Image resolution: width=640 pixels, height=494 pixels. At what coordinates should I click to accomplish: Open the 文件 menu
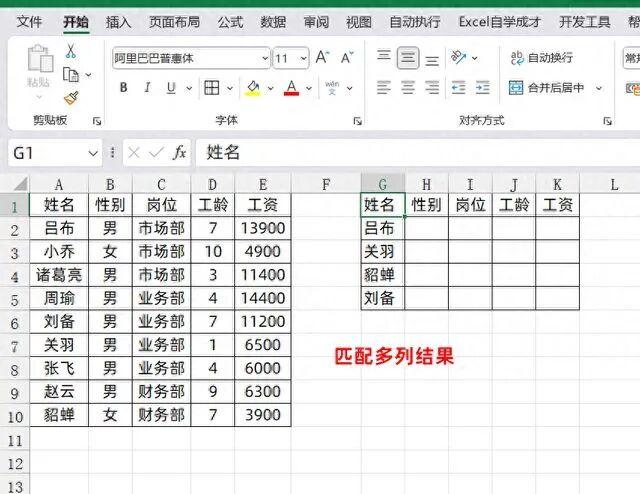[x=29, y=22]
